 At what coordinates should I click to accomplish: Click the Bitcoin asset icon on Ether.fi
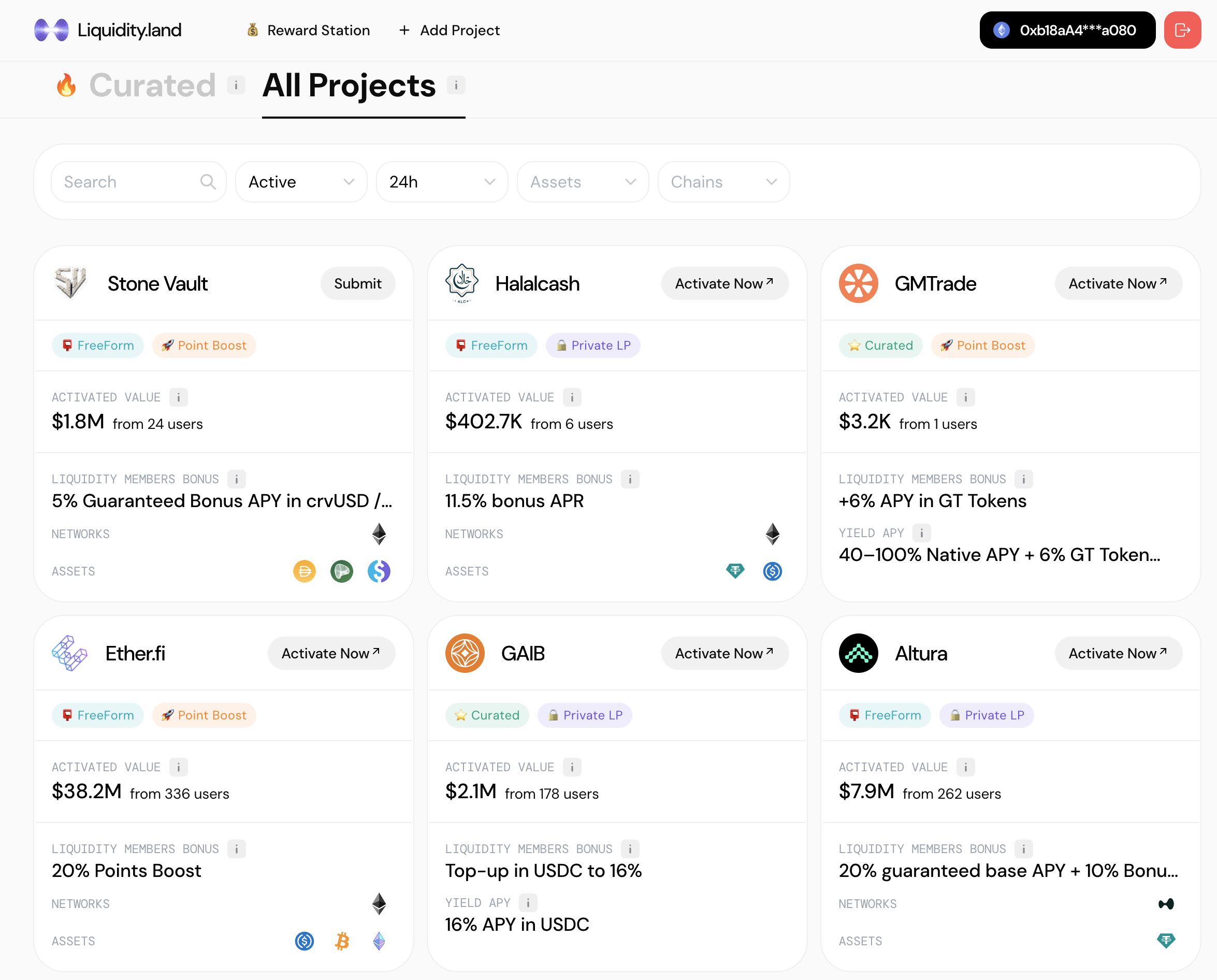click(x=341, y=941)
